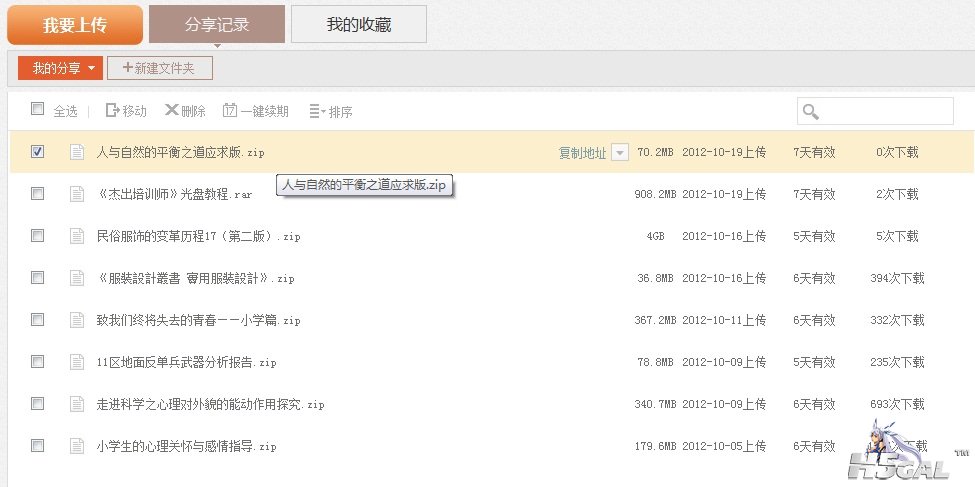Viewport: 975px width, 487px height.
Task: Switch to the 分享记录 tab
Action: [x=217, y=24]
